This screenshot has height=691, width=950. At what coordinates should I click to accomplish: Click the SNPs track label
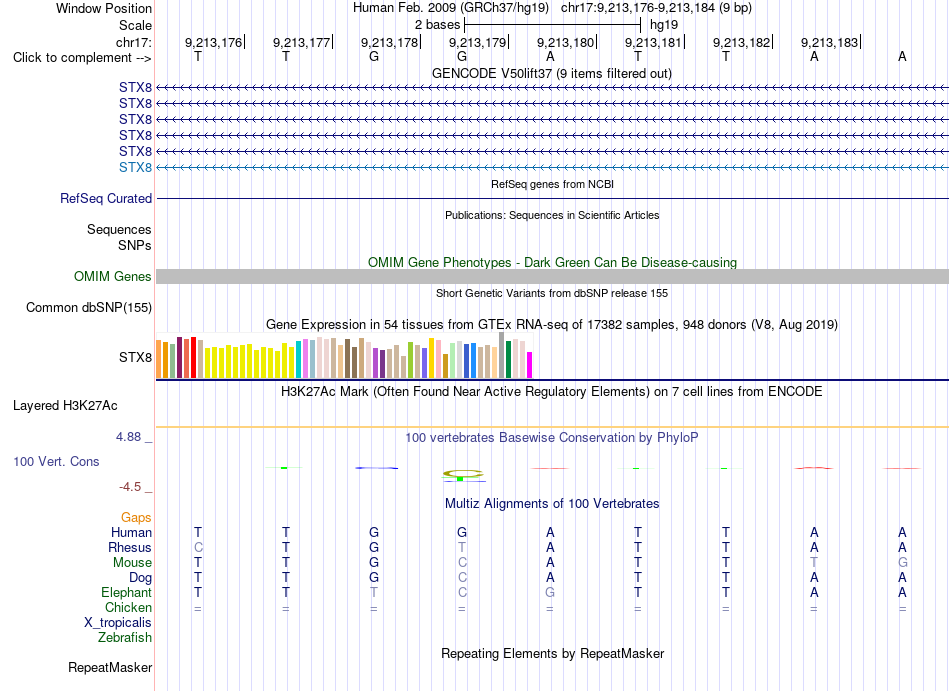(135, 245)
